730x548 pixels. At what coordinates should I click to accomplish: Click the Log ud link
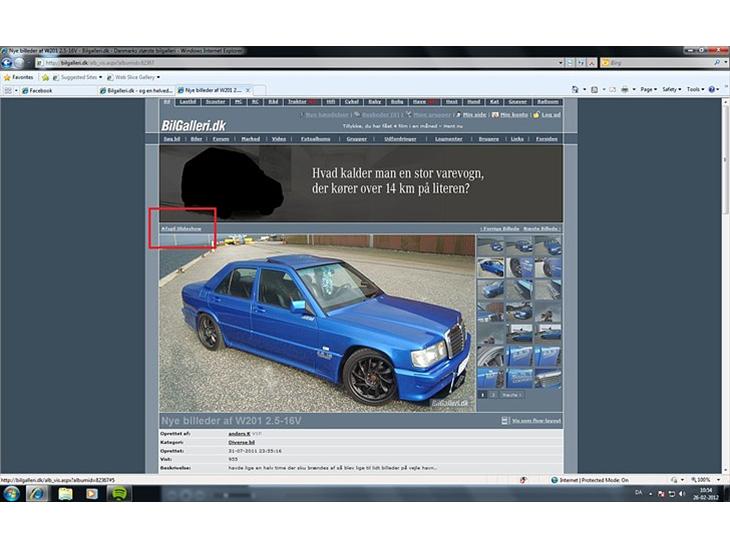(550, 115)
